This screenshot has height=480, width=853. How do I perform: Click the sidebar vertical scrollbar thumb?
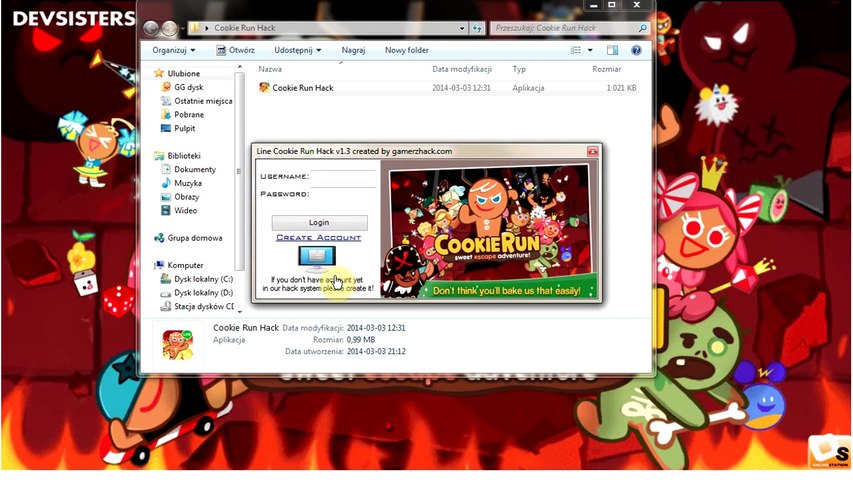coord(240,171)
